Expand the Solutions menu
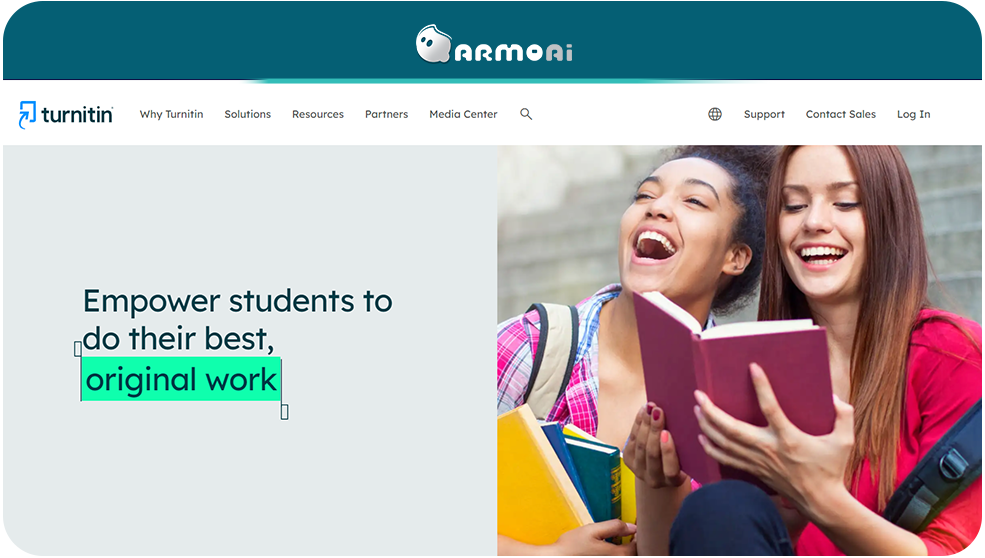985x558 pixels. [248, 114]
